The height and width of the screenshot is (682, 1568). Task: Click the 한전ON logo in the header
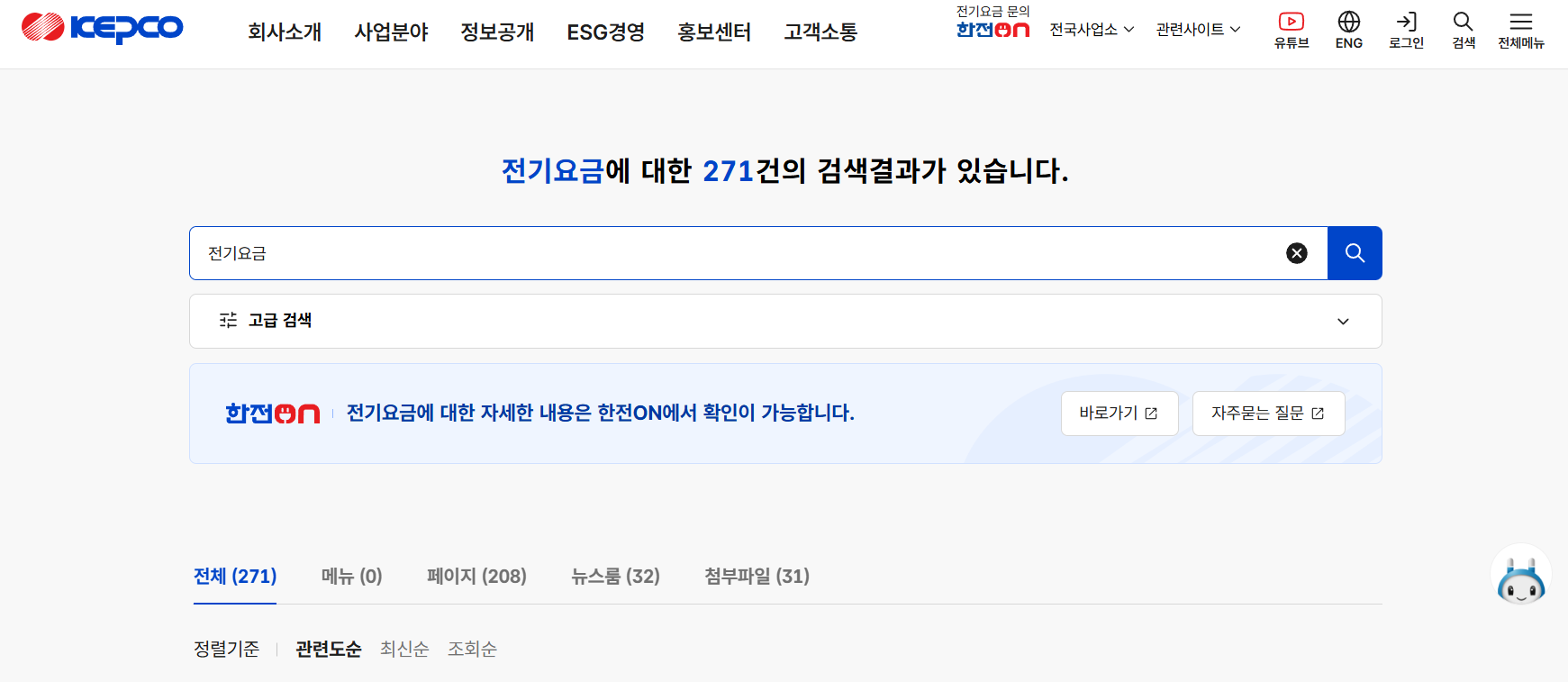click(992, 30)
